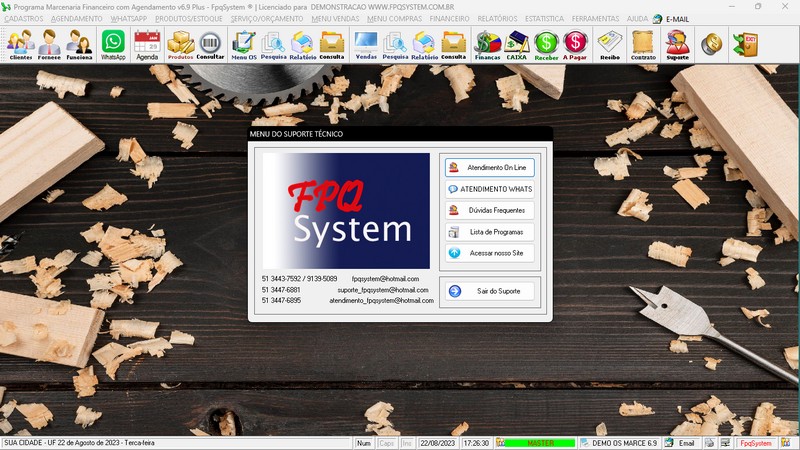Click the gold coins toolbar icon
Image resolution: width=800 pixels, height=450 pixels.
(x=711, y=45)
